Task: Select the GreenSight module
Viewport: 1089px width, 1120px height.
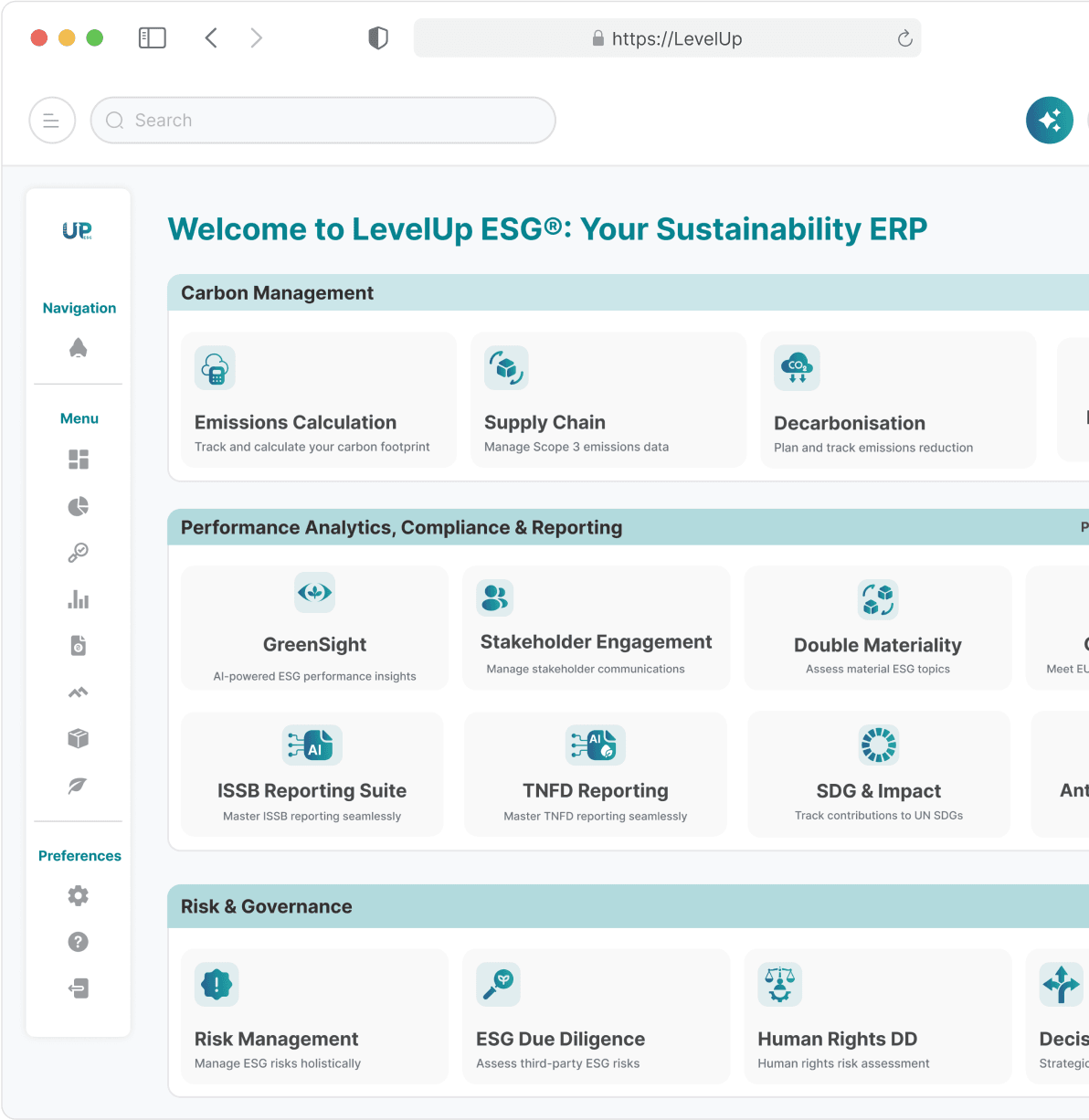Action: (314, 628)
